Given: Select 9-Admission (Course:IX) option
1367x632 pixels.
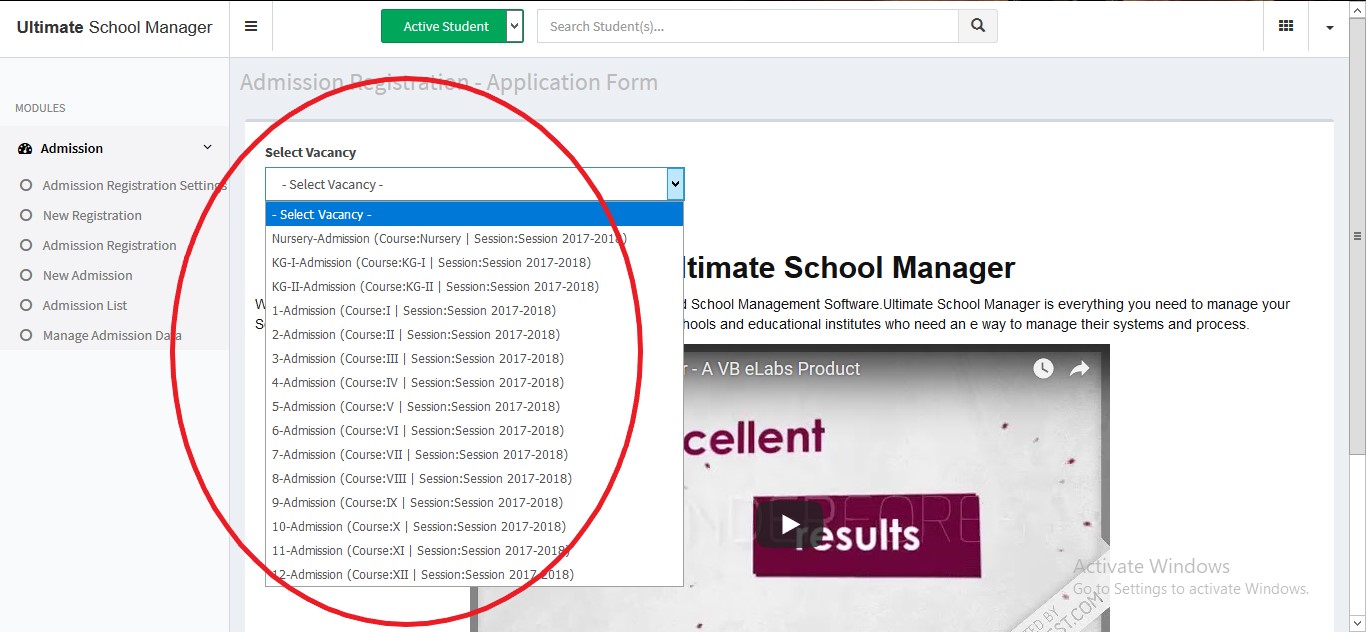Looking at the screenshot, I should pos(475,502).
